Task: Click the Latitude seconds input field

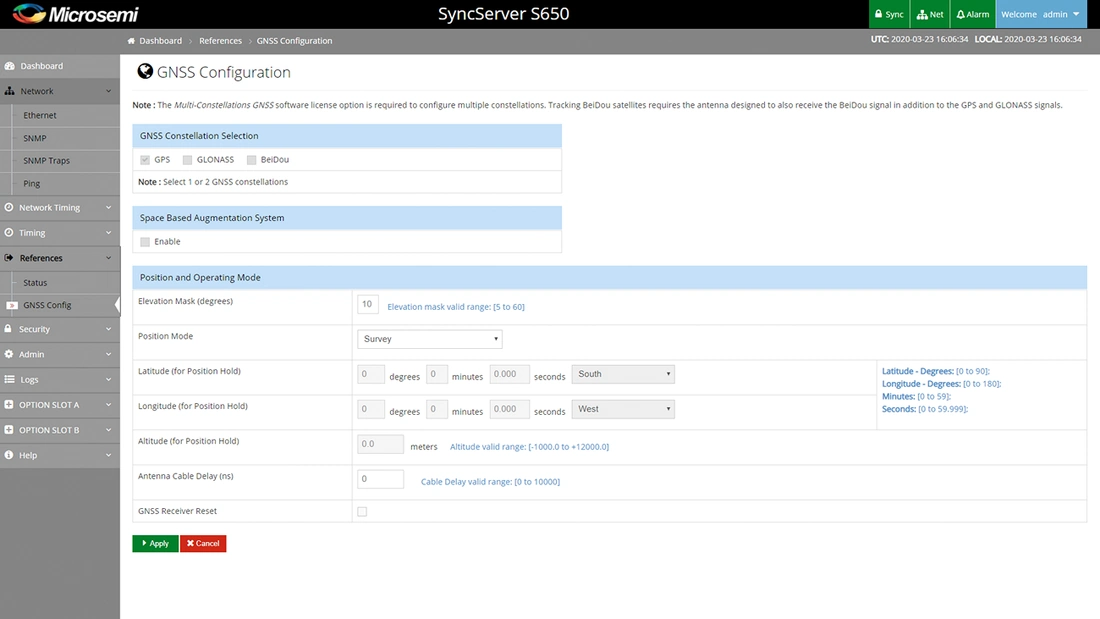Action: click(x=509, y=374)
